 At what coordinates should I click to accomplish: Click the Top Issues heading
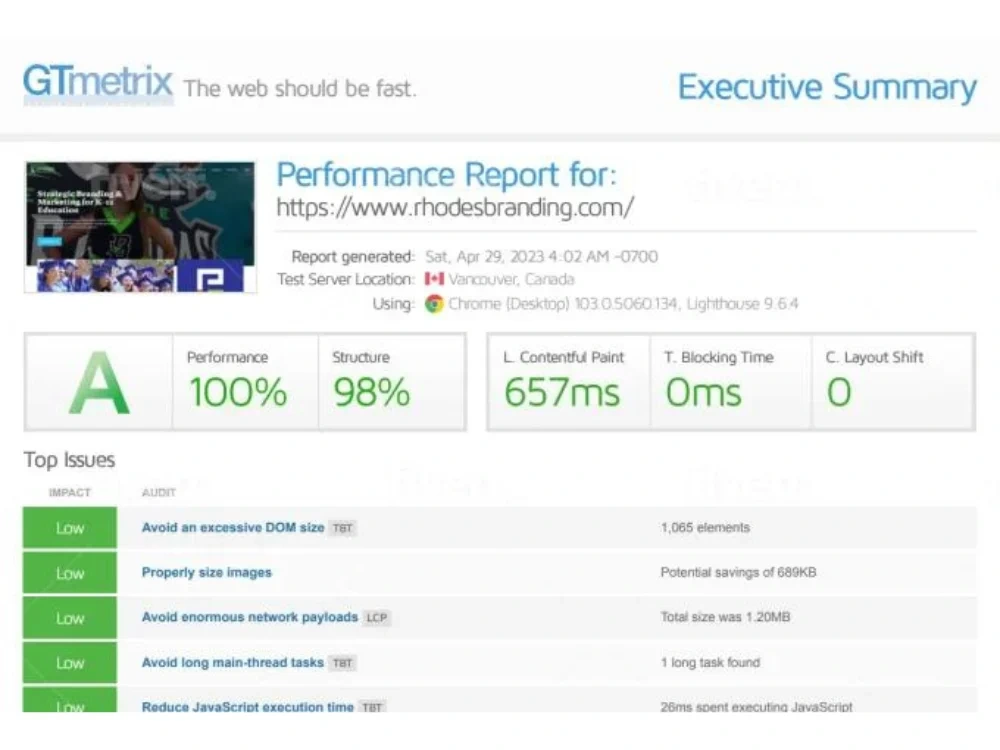70,460
